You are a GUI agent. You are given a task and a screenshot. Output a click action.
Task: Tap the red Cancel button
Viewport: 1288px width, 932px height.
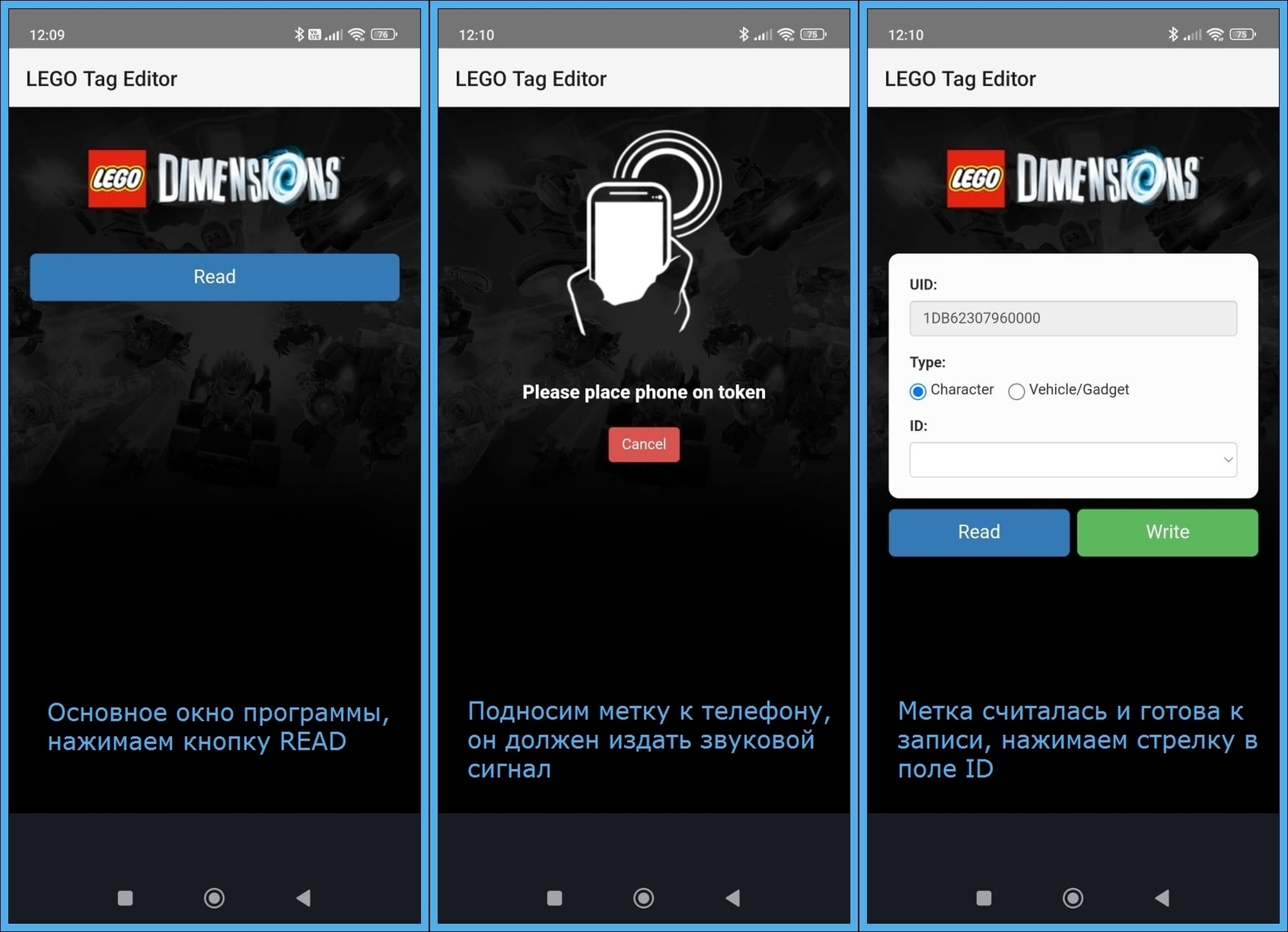643,444
